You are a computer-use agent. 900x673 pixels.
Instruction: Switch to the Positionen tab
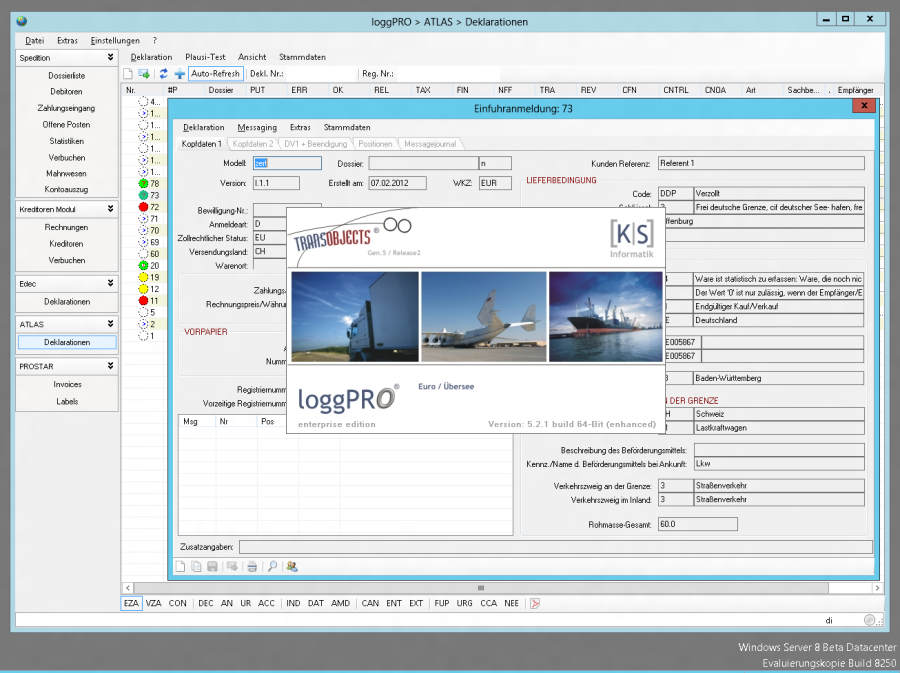coord(375,144)
